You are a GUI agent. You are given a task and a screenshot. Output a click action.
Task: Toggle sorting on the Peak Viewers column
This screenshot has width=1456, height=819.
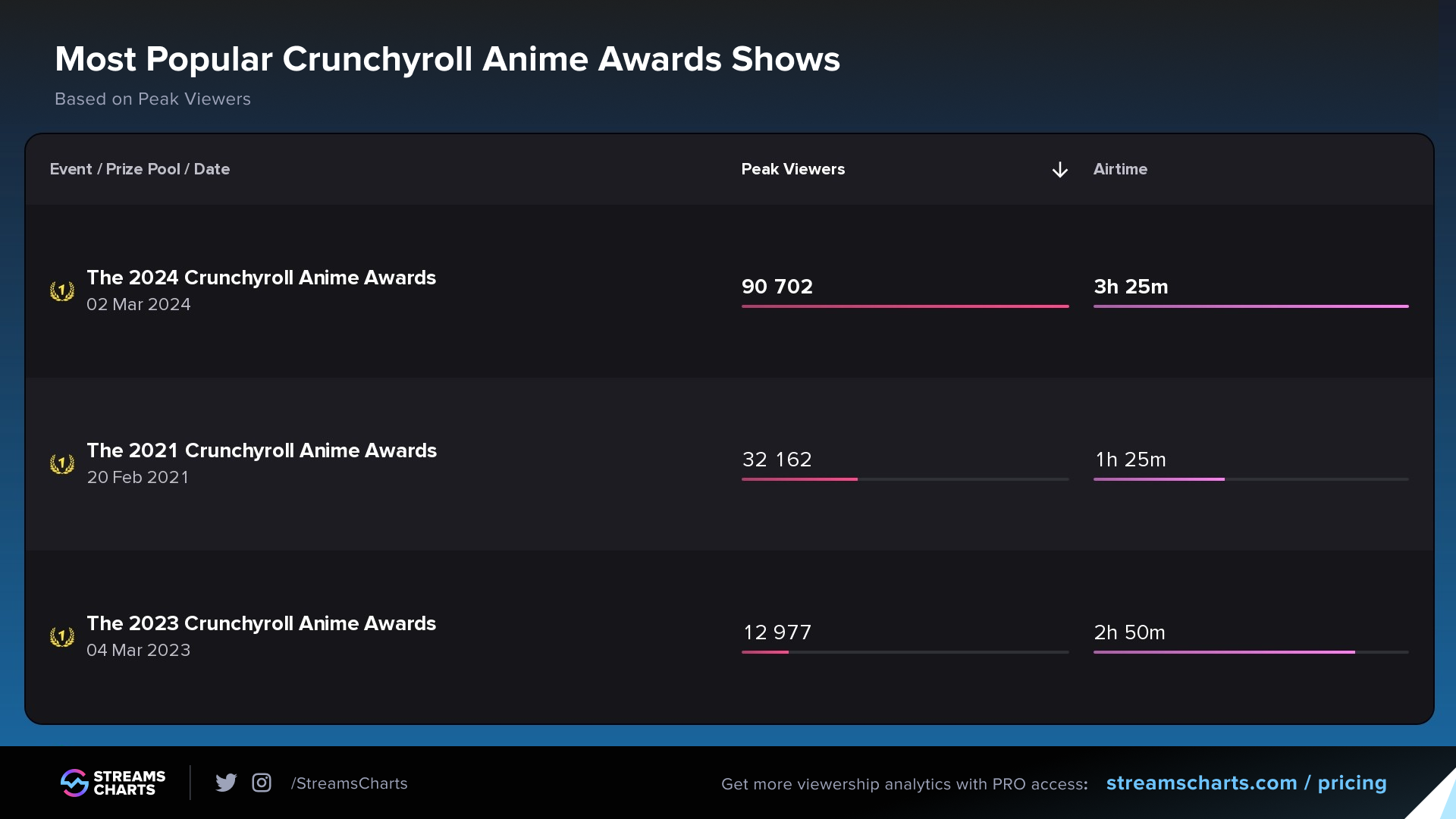793,169
